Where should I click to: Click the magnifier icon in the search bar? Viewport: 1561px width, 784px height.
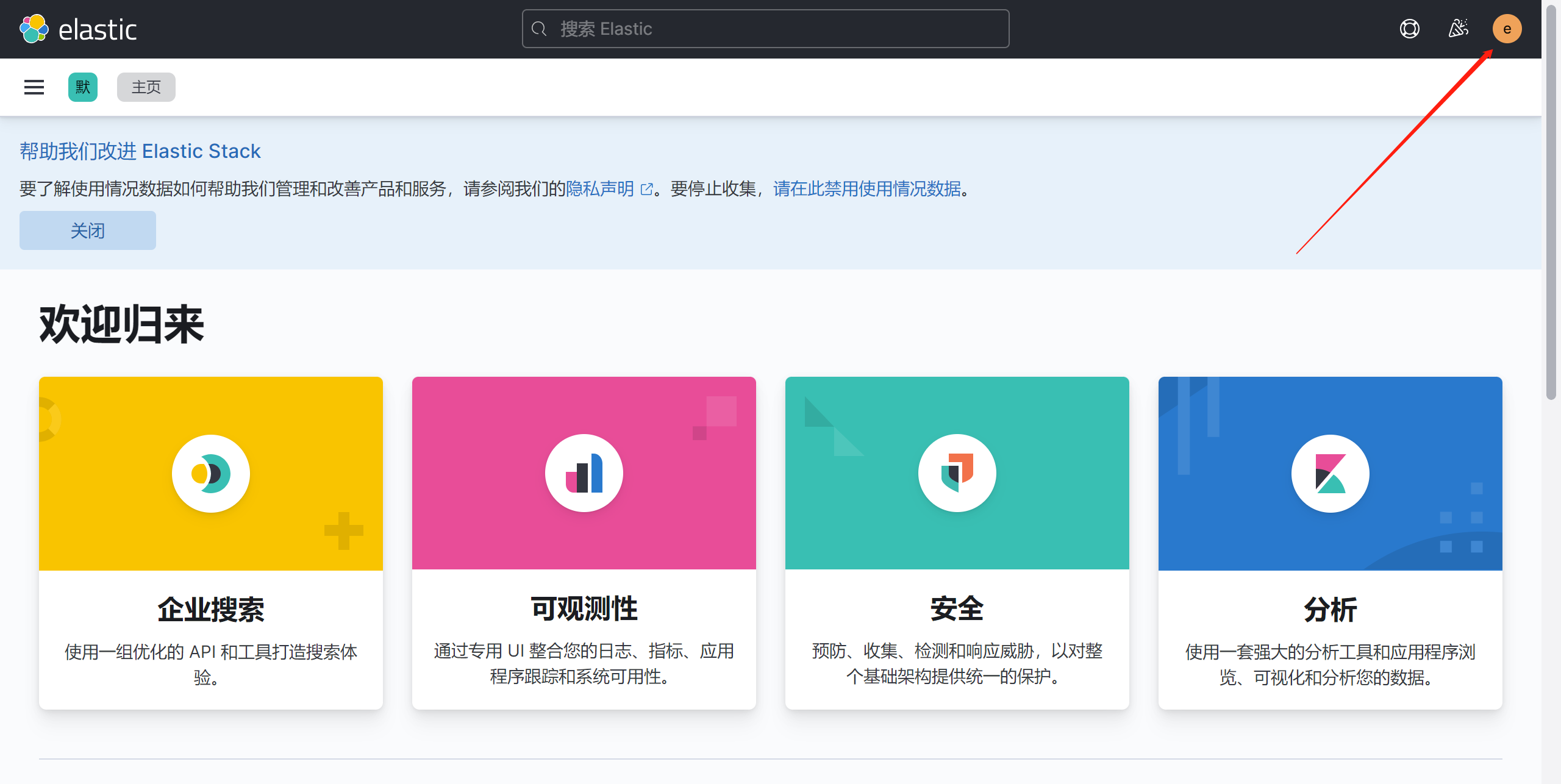pyautogui.click(x=539, y=28)
